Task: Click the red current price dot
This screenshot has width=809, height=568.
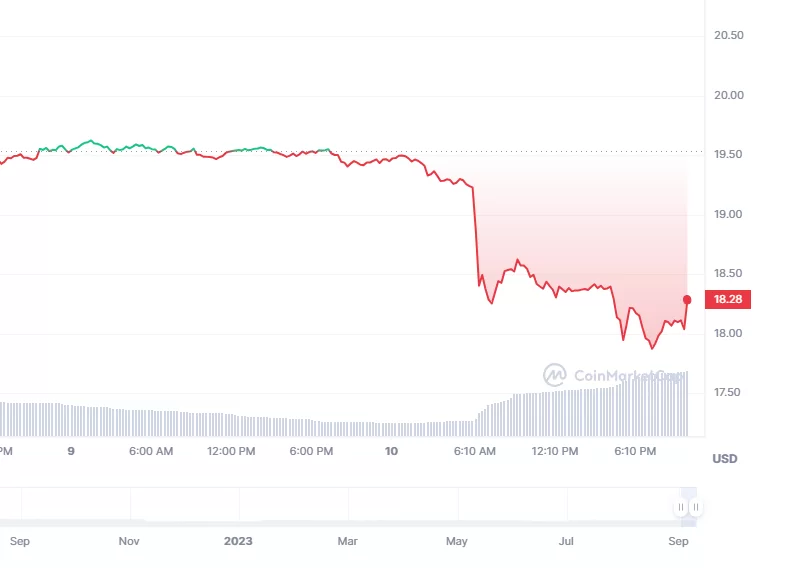Action: (687, 299)
